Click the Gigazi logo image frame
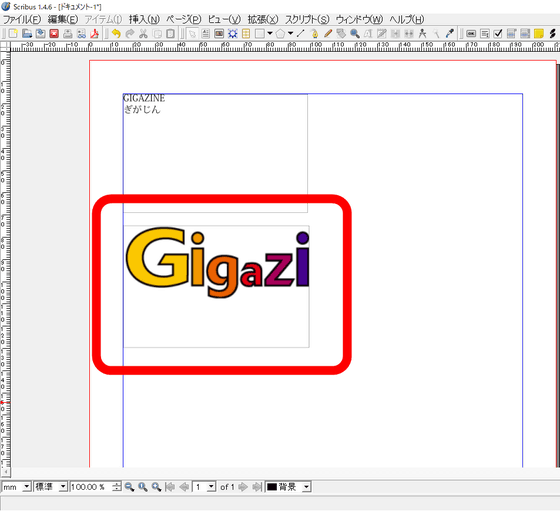Viewport: 560px width, 511px height. (216, 286)
